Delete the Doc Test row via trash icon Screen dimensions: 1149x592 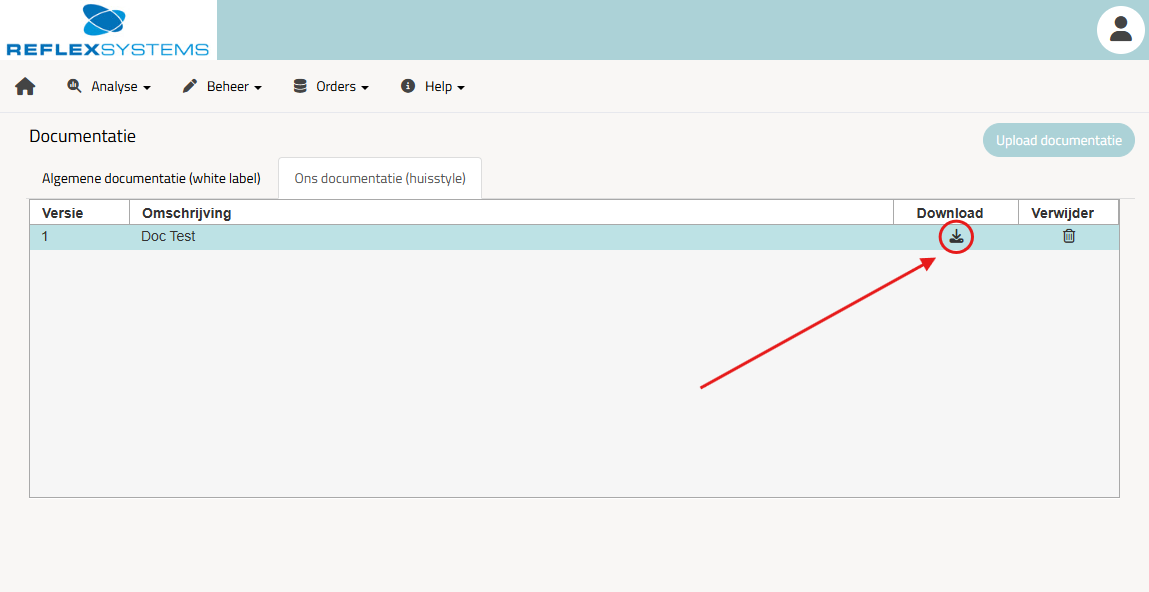(1069, 236)
